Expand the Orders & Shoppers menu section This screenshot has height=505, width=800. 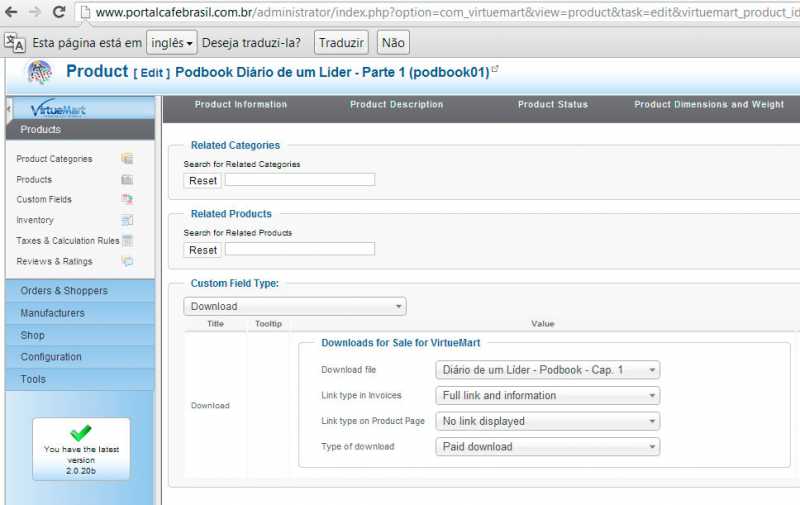(80, 291)
